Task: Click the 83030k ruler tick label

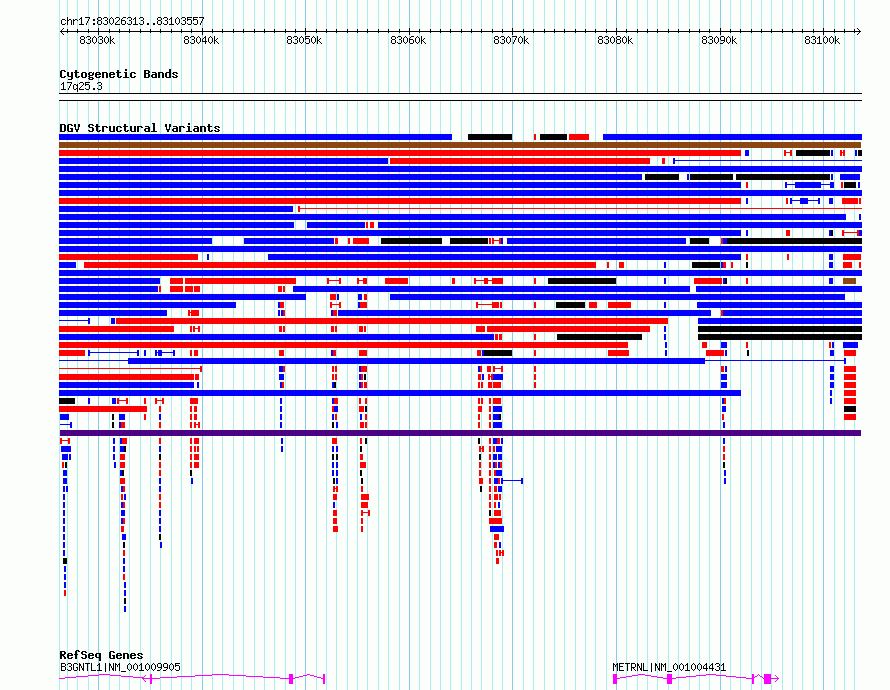Action: coord(97,40)
